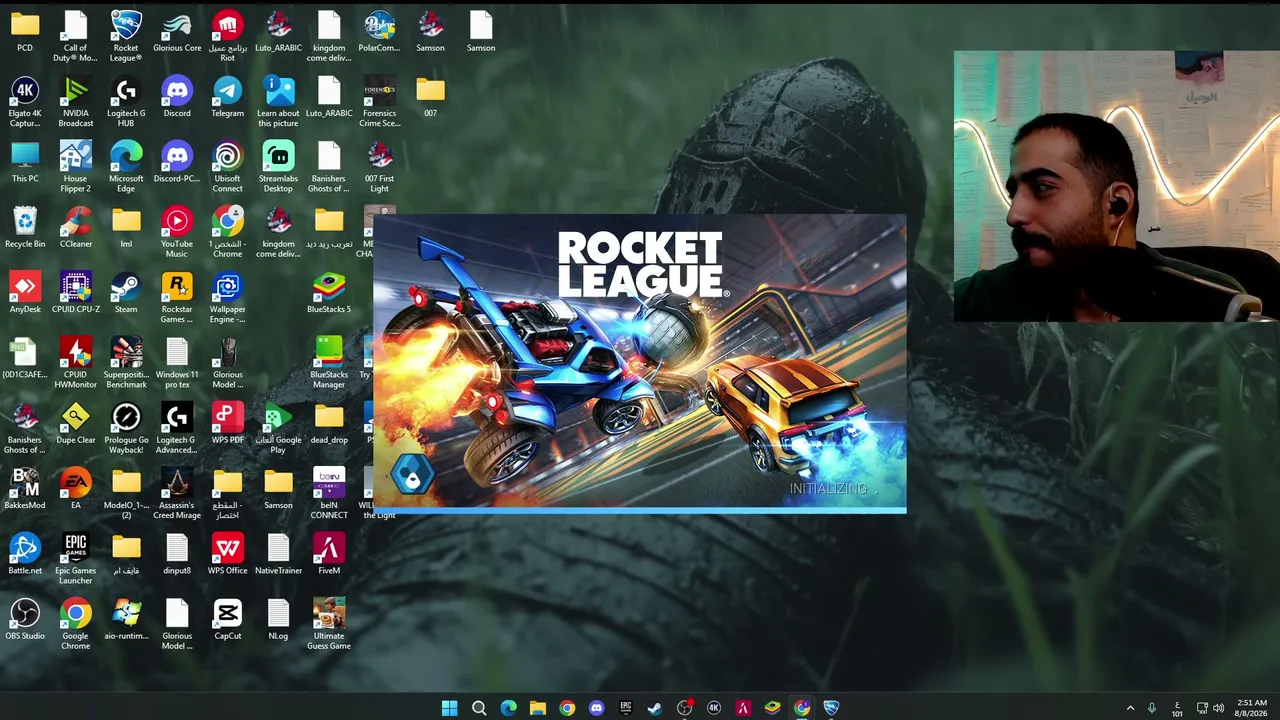Open Rockstar Games Launcher shortcut
This screenshot has height=720, width=1280.
pyautogui.click(x=177, y=298)
